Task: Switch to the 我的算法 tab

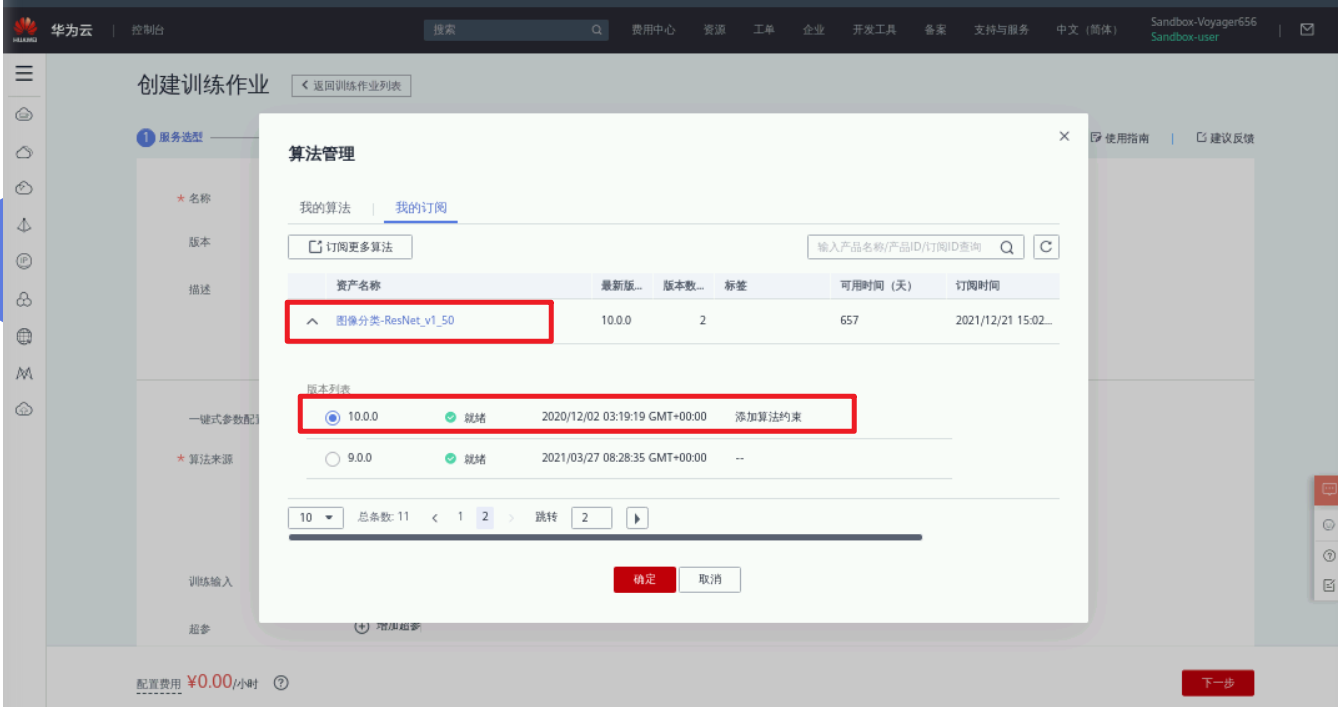Action: click(325, 208)
